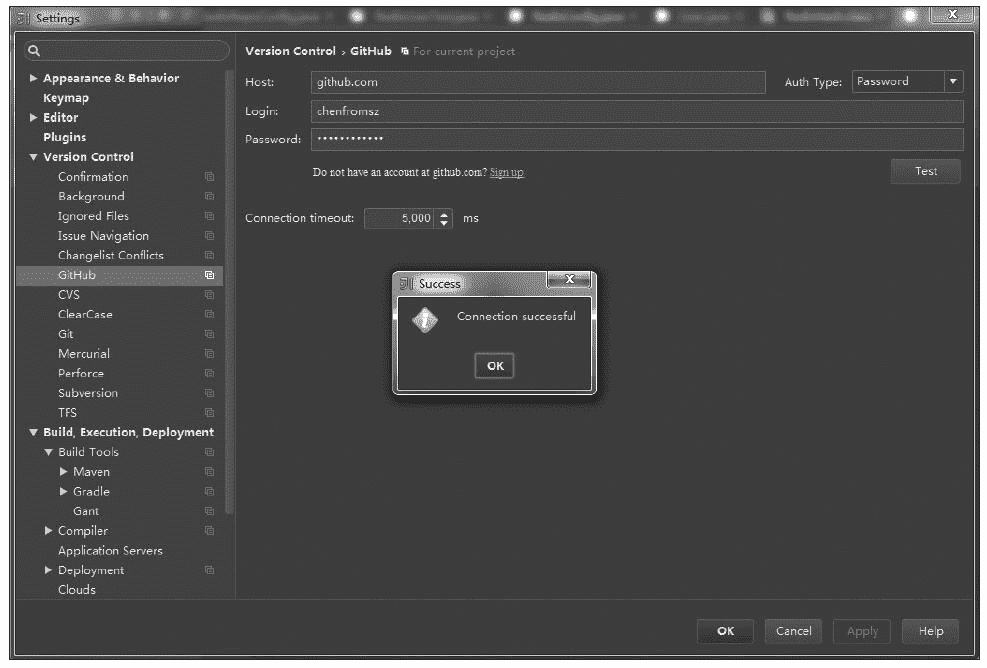Click into the Host input field
This screenshot has width=987, height=668.
coord(537,82)
